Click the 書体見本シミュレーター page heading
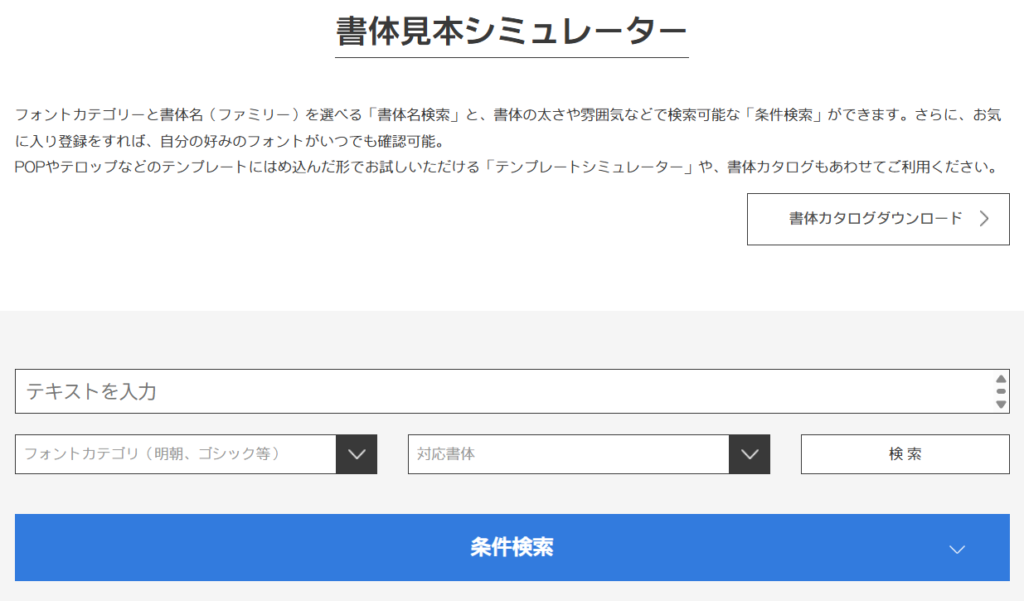Viewport: 1024px width, 601px height. tap(511, 31)
